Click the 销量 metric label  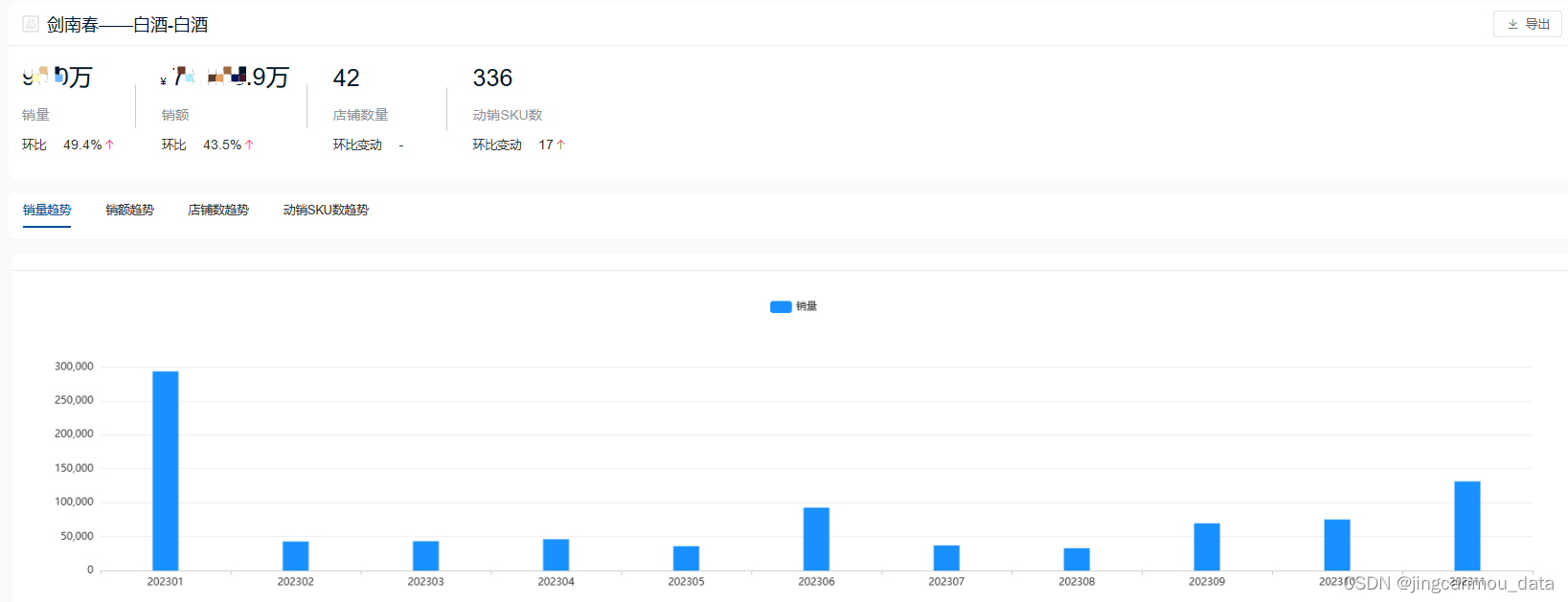click(35, 115)
